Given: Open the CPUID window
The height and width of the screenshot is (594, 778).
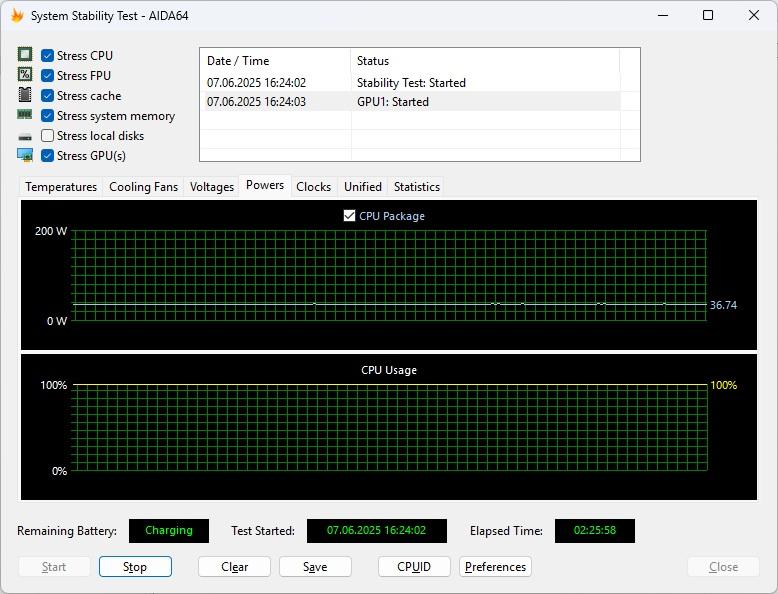Looking at the screenshot, I should 414,567.
